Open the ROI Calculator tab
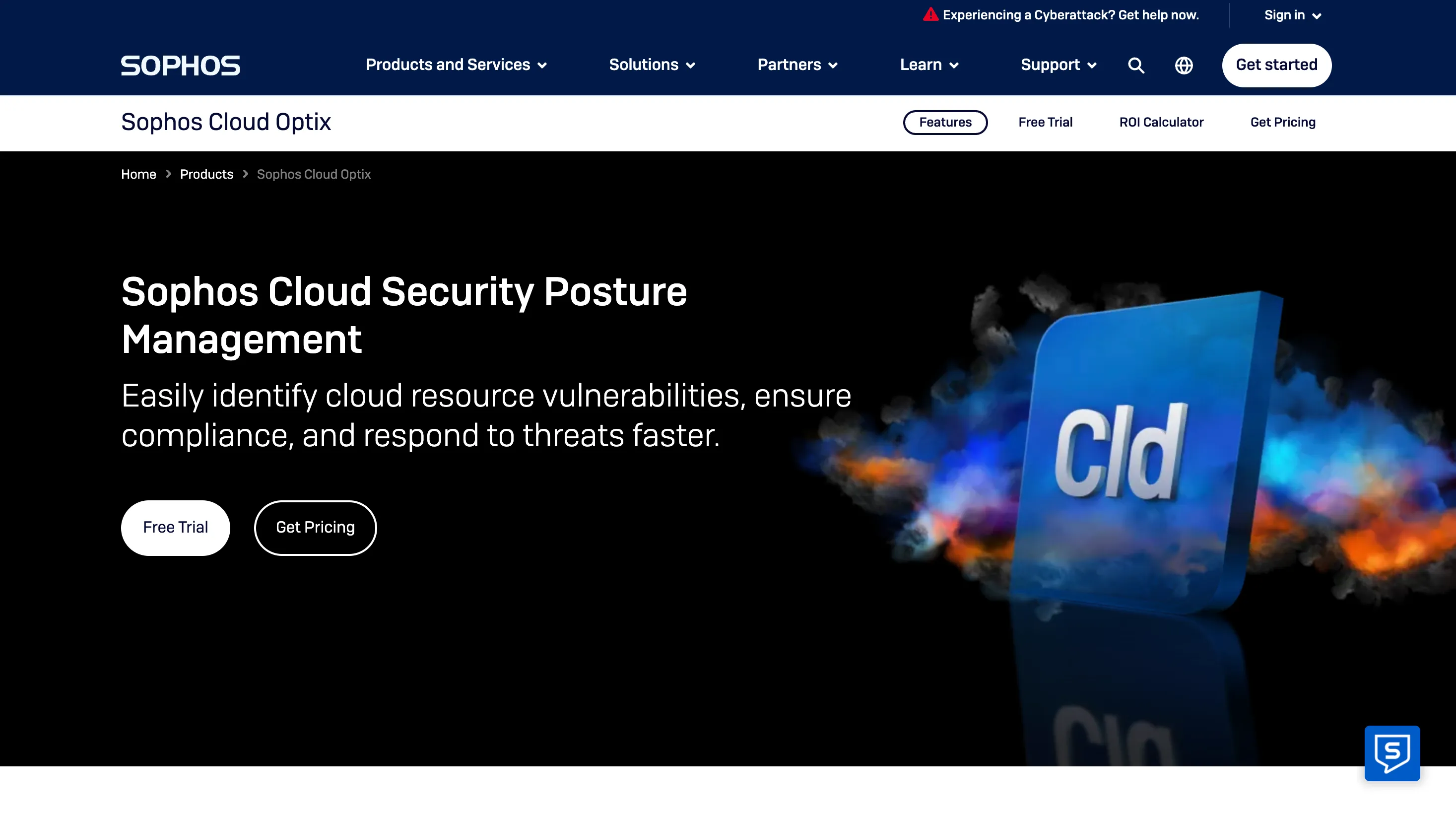Screen dimensions: 1456x817 pyautogui.click(x=1161, y=122)
